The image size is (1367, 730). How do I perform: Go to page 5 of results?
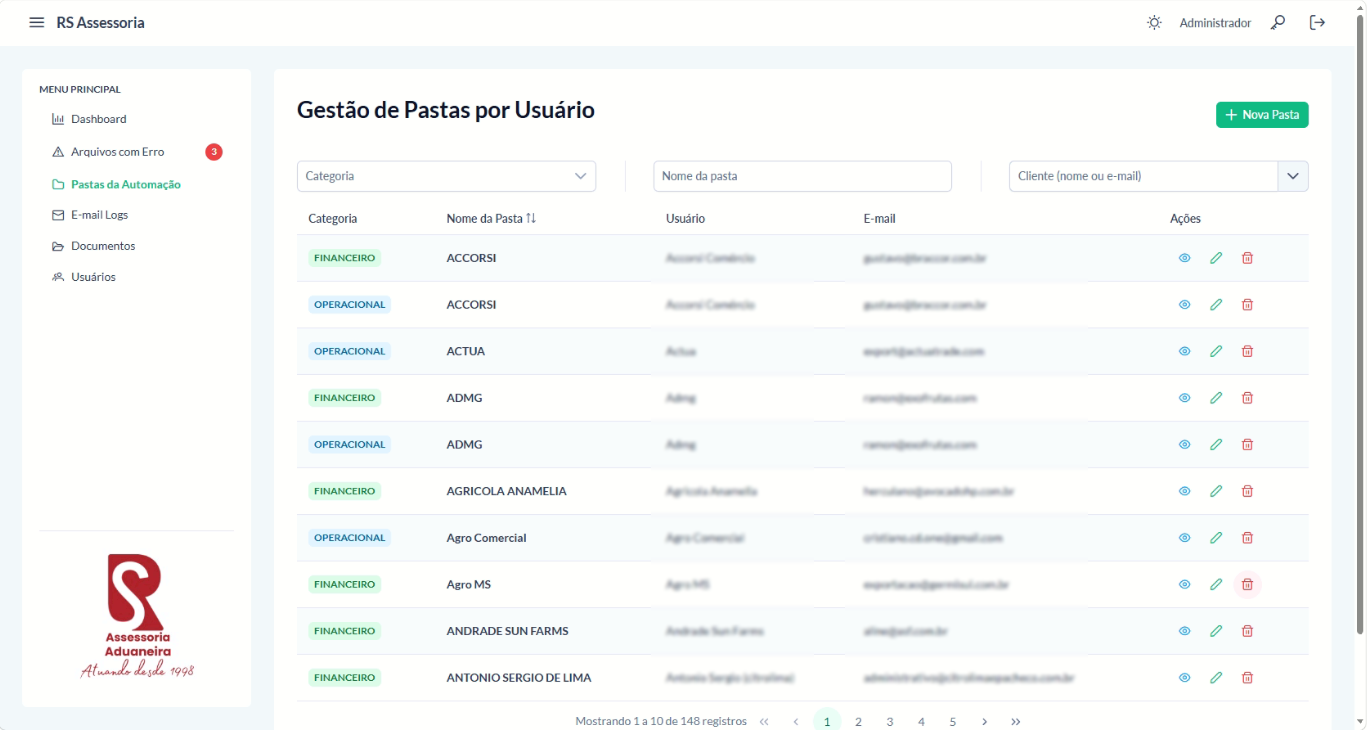pos(953,721)
